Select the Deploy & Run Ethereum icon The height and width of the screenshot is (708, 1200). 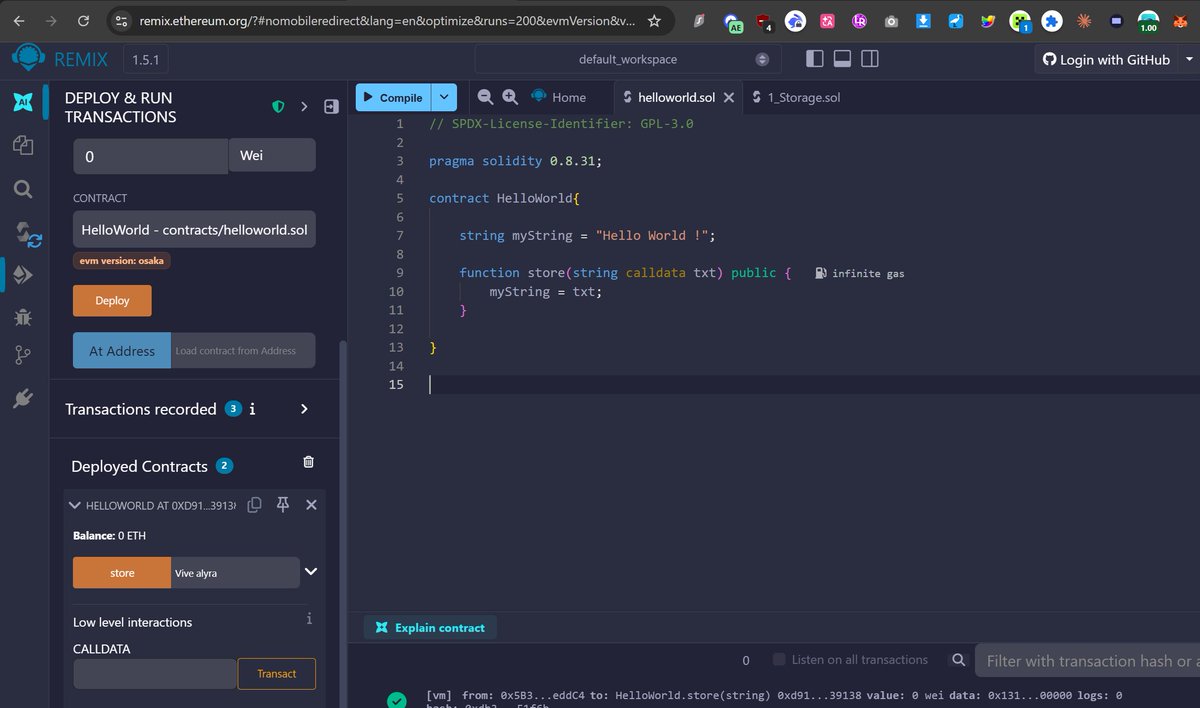coord(22,275)
